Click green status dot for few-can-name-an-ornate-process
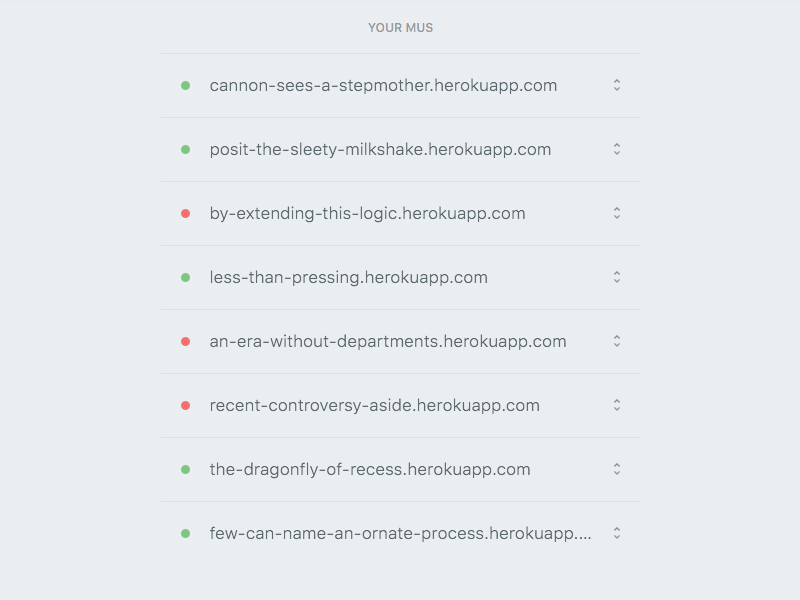Image resolution: width=800 pixels, height=600 pixels. [185, 534]
